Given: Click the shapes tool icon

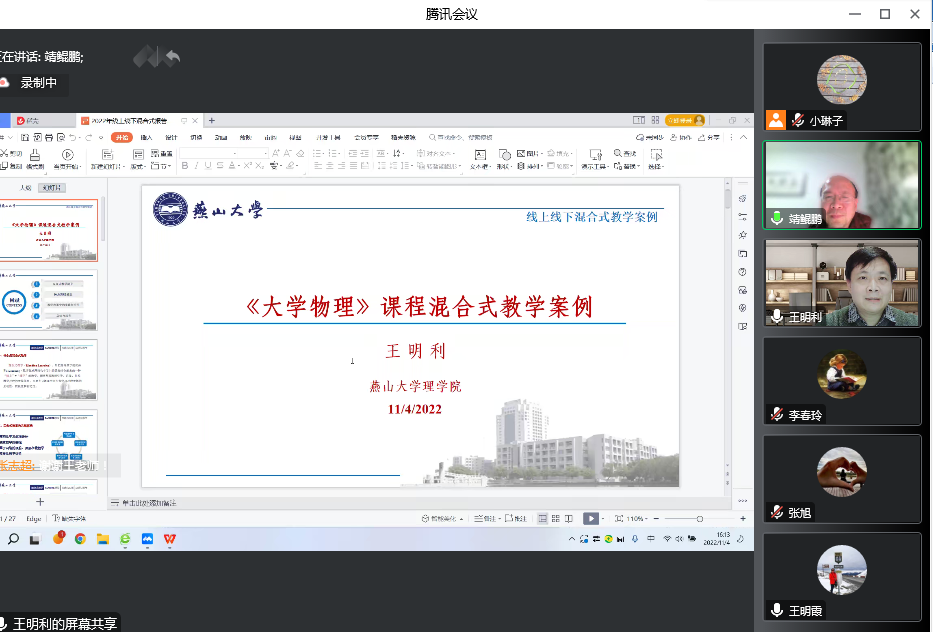Looking at the screenshot, I should coord(505,155).
